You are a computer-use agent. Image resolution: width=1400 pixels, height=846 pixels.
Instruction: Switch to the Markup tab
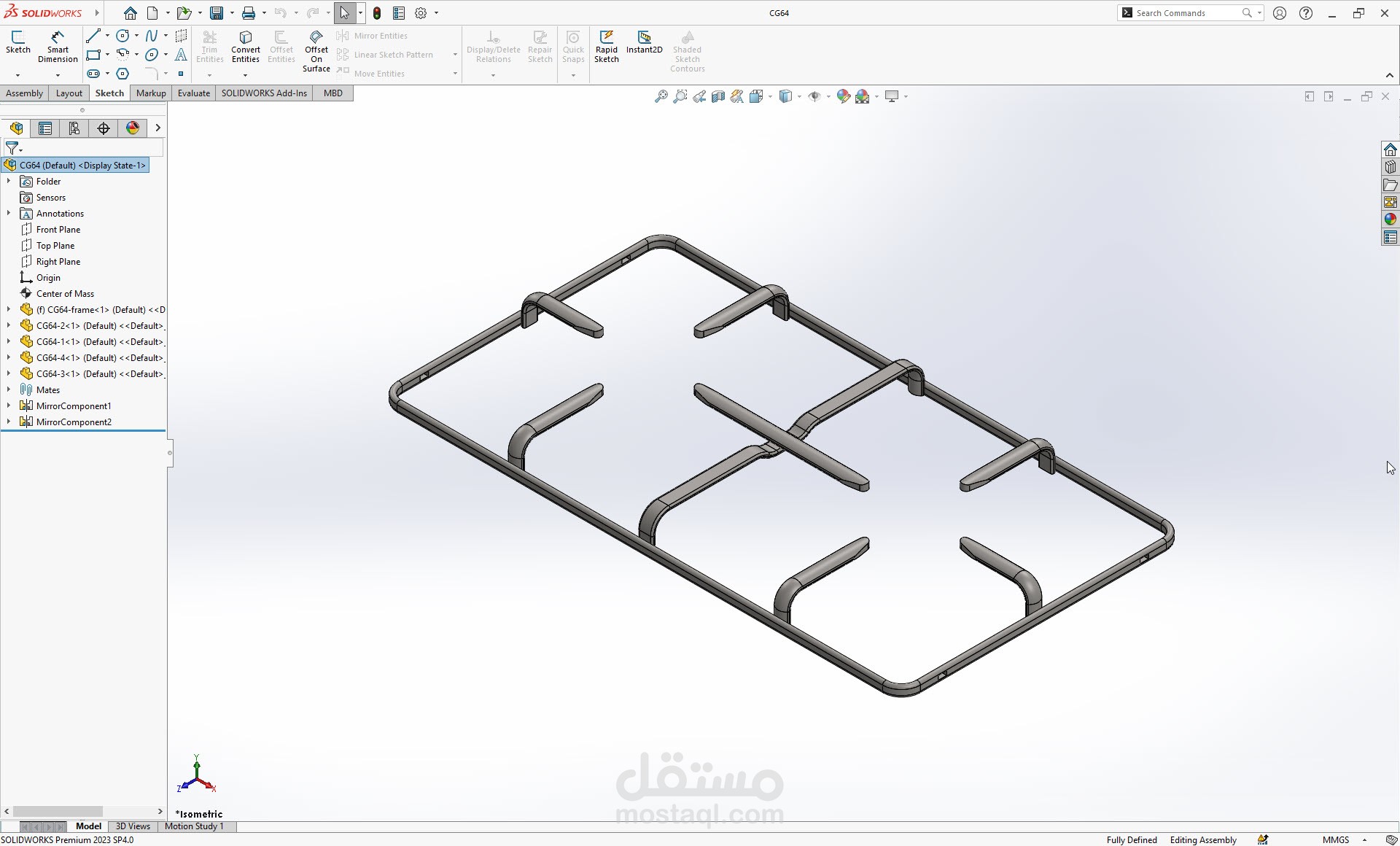[151, 93]
